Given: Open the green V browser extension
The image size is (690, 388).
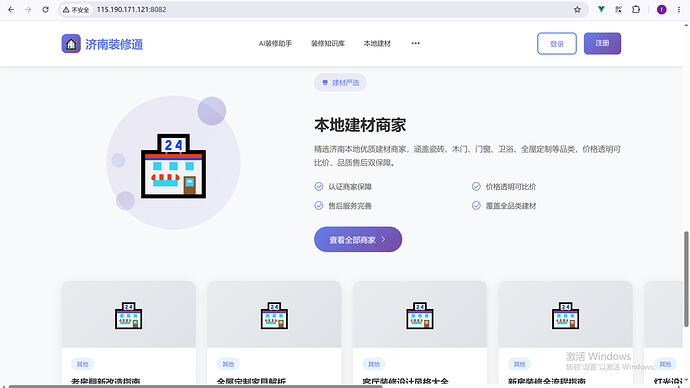Looking at the screenshot, I should (601, 9).
